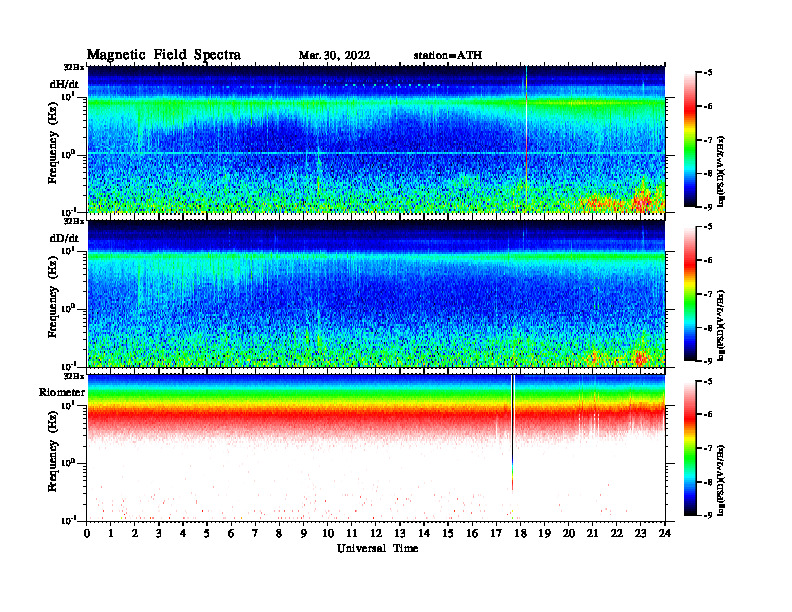Click the "12" tick on Universal Time axis

(376, 534)
